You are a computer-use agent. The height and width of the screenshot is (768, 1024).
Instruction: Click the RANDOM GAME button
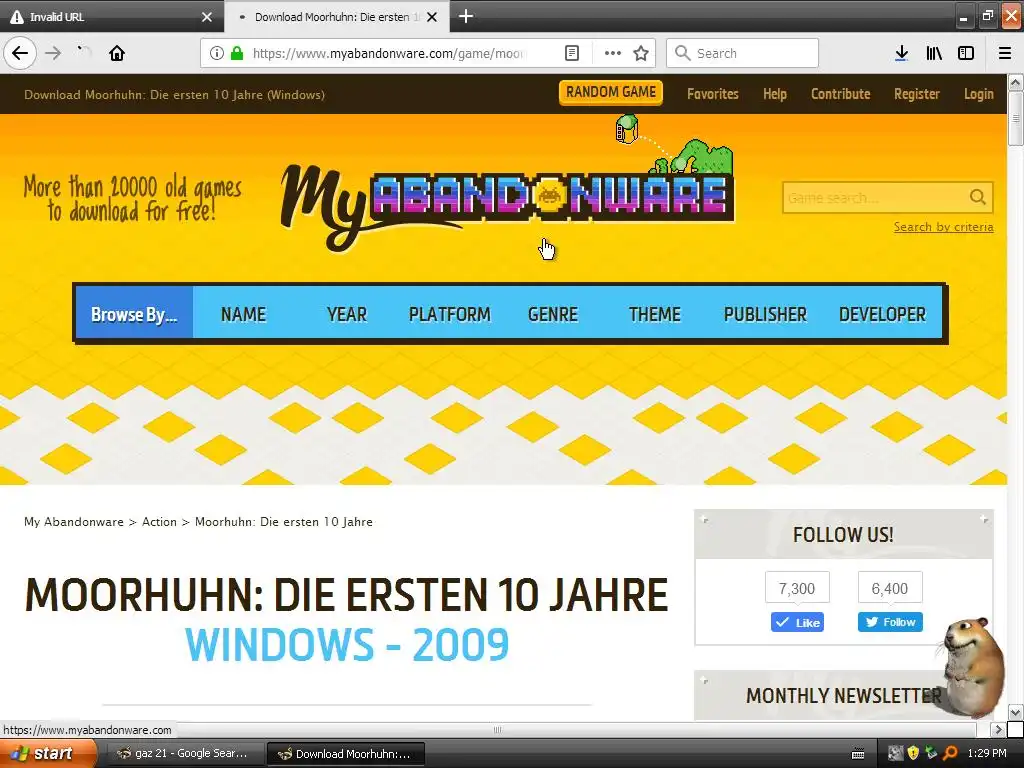pos(611,92)
